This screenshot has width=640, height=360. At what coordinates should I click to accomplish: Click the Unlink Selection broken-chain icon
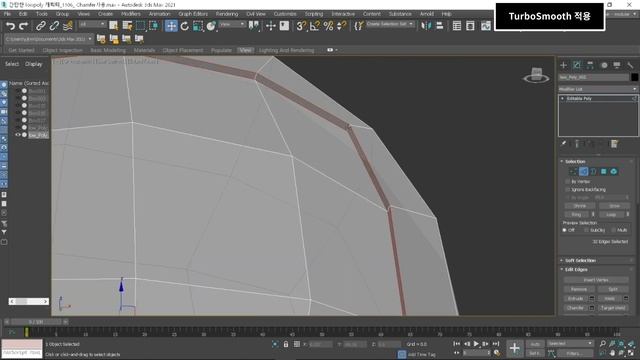pyautogui.click(x=54, y=26)
